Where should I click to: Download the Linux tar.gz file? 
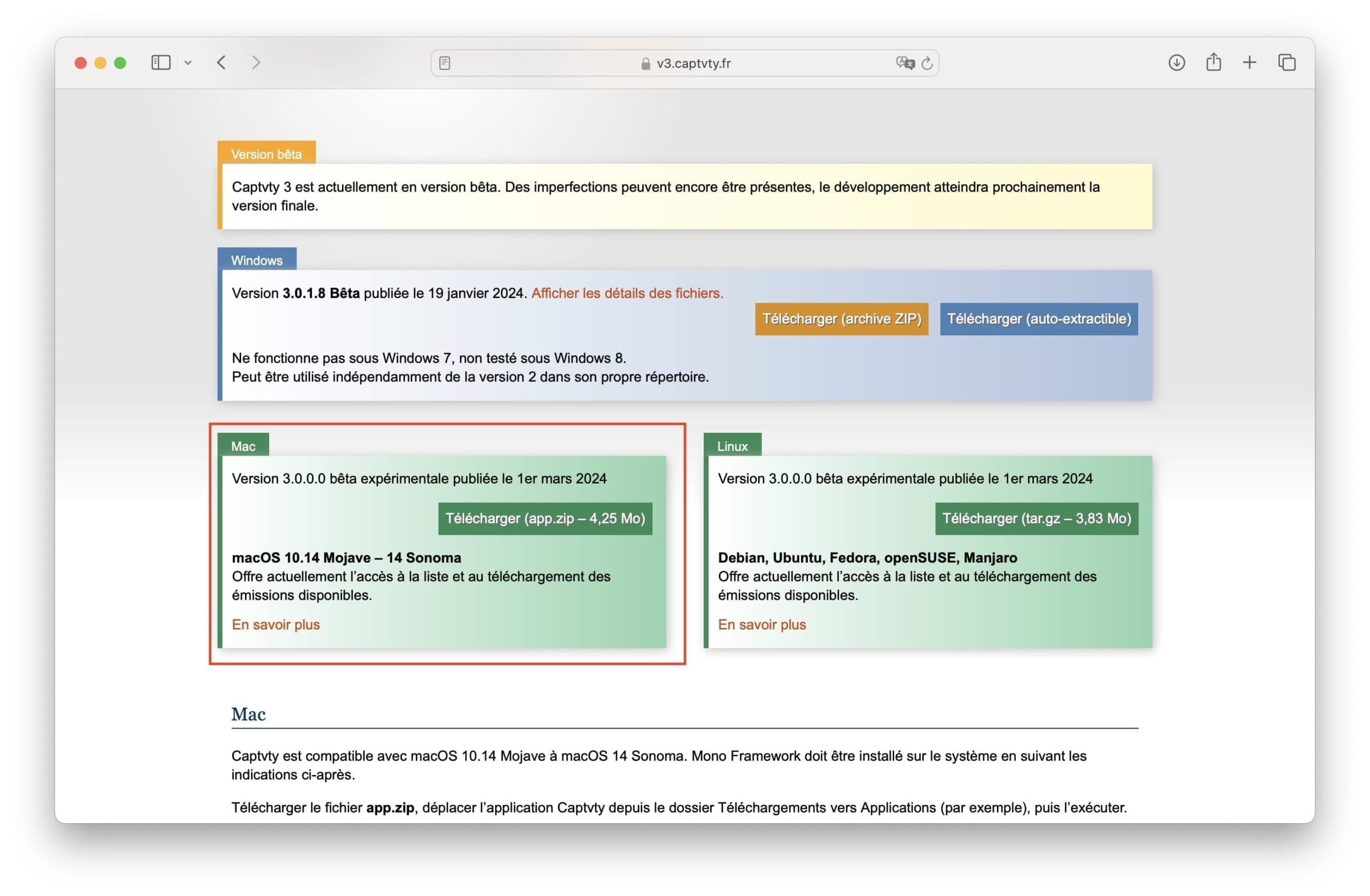click(1036, 518)
